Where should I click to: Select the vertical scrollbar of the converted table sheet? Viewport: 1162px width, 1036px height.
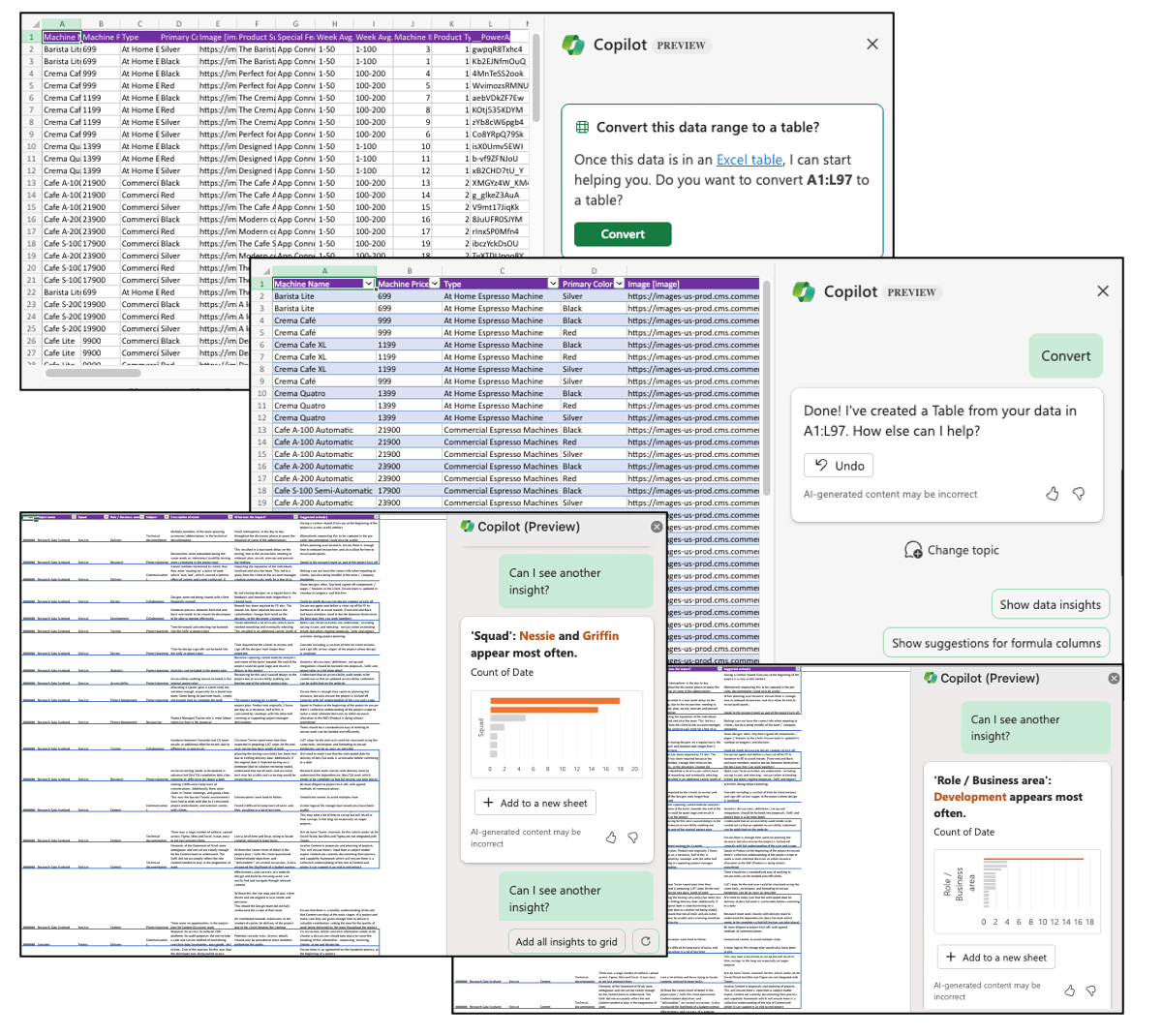(x=767, y=387)
